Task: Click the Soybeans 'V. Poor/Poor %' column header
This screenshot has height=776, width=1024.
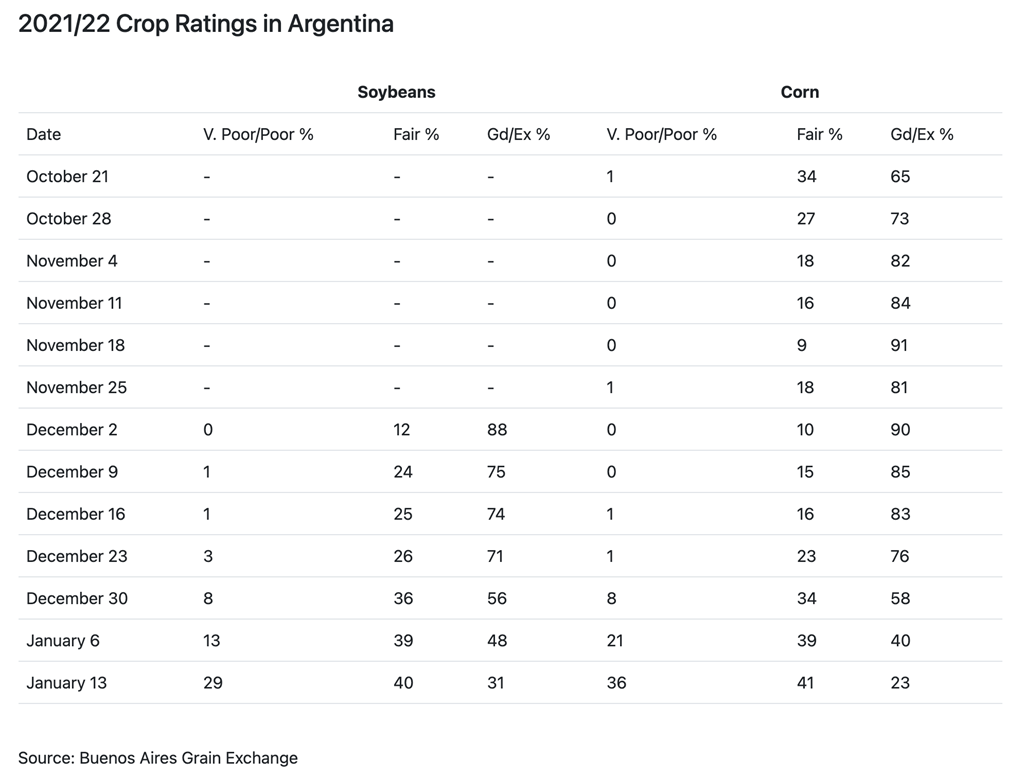Action: click(x=258, y=134)
